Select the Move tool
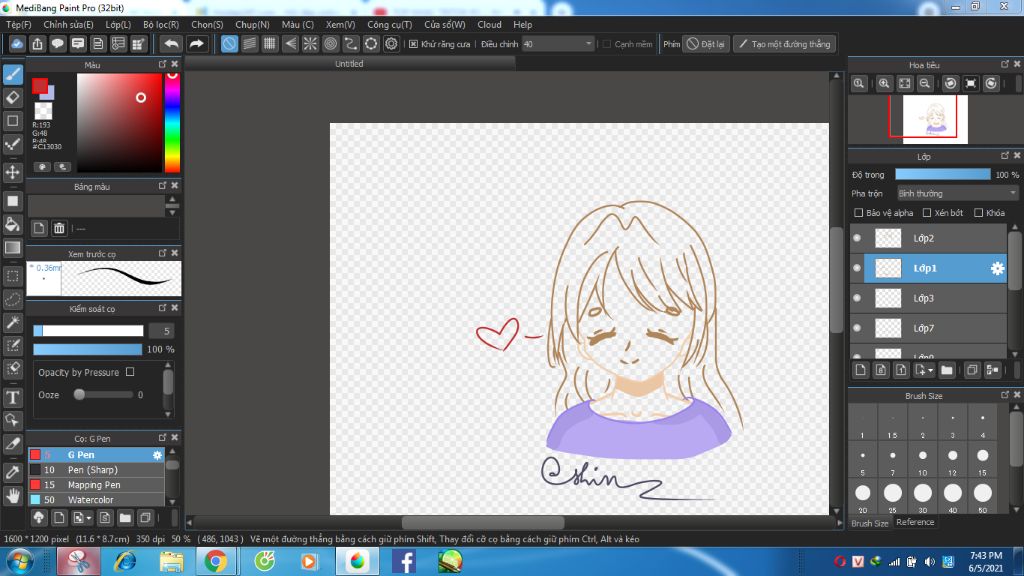 pyautogui.click(x=13, y=172)
